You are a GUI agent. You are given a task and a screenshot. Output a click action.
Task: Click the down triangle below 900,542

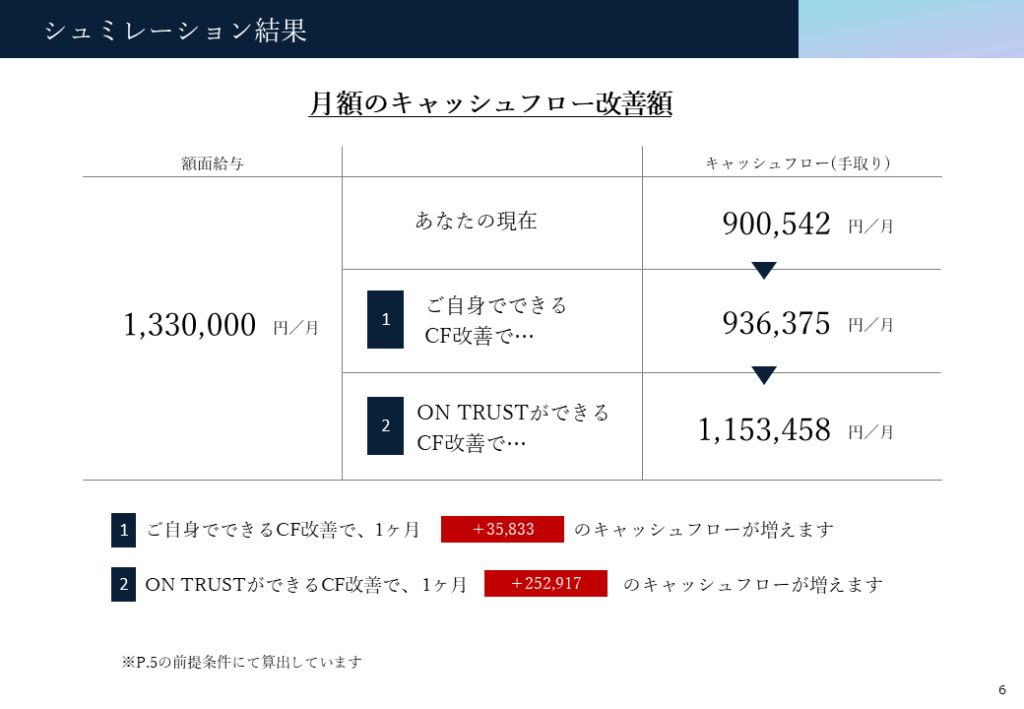pos(763,270)
